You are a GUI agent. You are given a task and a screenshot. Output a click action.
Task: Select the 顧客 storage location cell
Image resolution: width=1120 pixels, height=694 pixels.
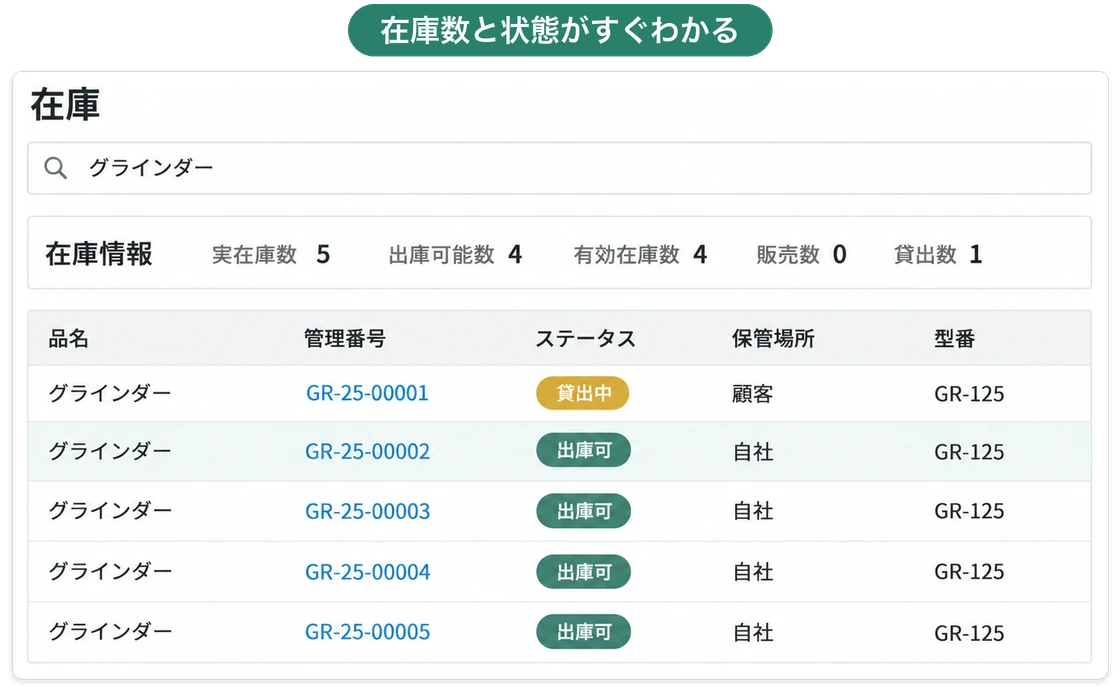[x=753, y=393]
